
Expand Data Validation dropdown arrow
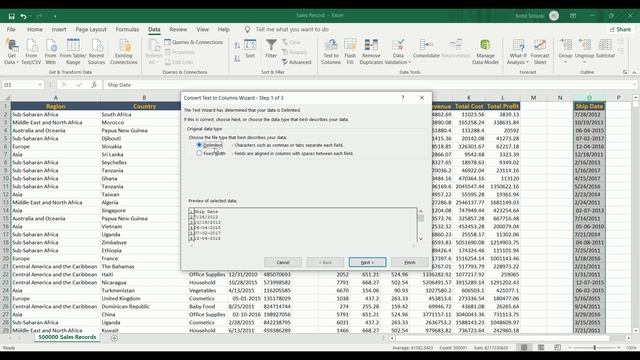coord(409,62)
